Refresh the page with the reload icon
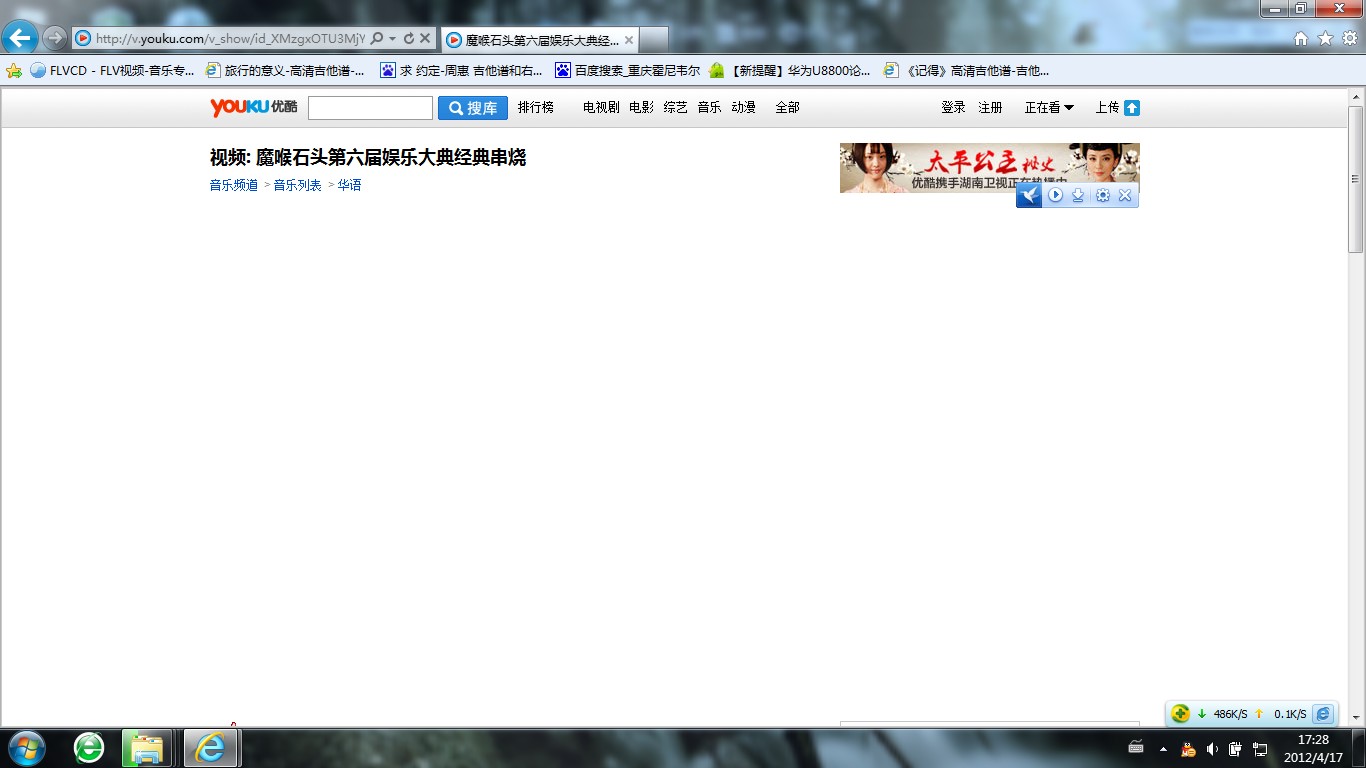The width and height of the screenshot is (1366, 768). click(409, 38)
